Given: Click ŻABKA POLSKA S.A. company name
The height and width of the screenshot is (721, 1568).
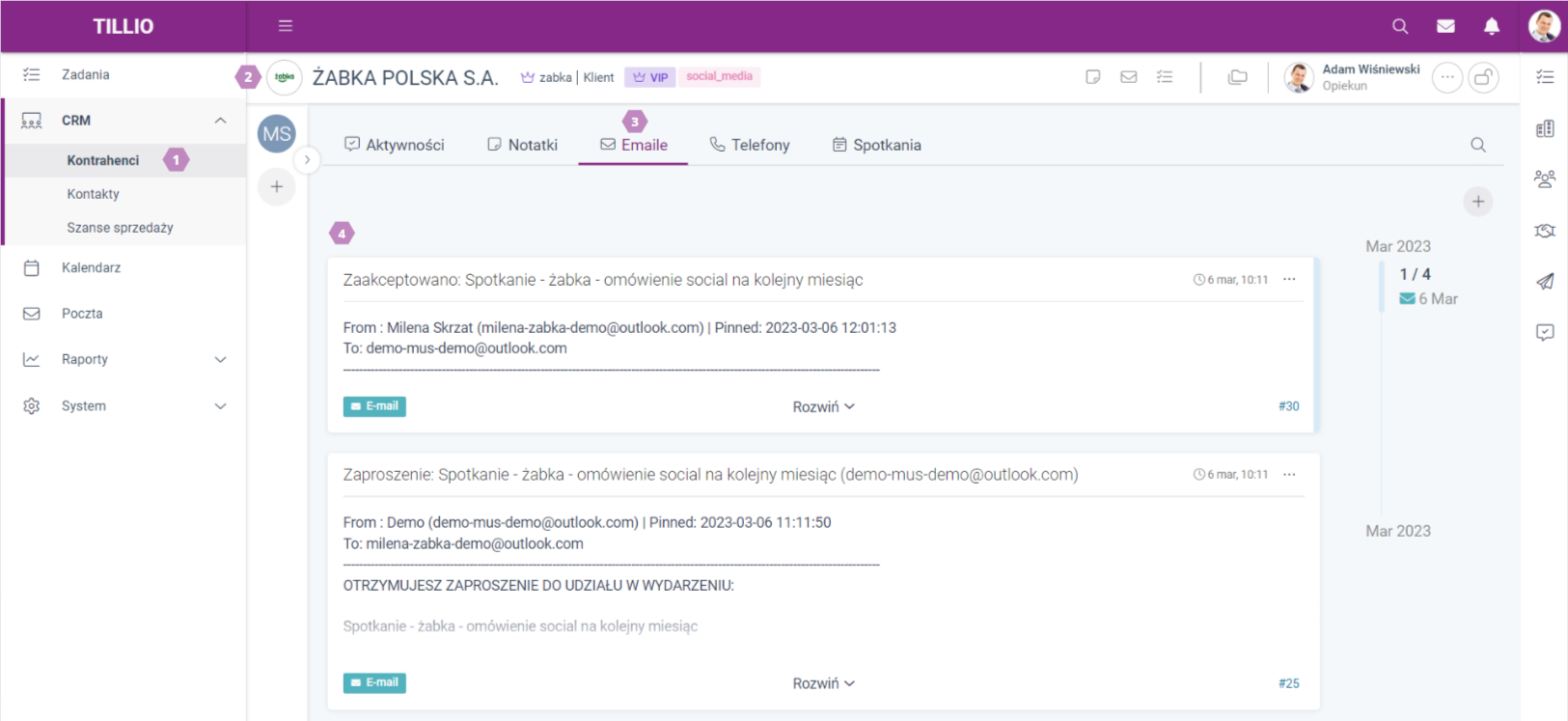Looking at the screenshot, I should (405, 78).
